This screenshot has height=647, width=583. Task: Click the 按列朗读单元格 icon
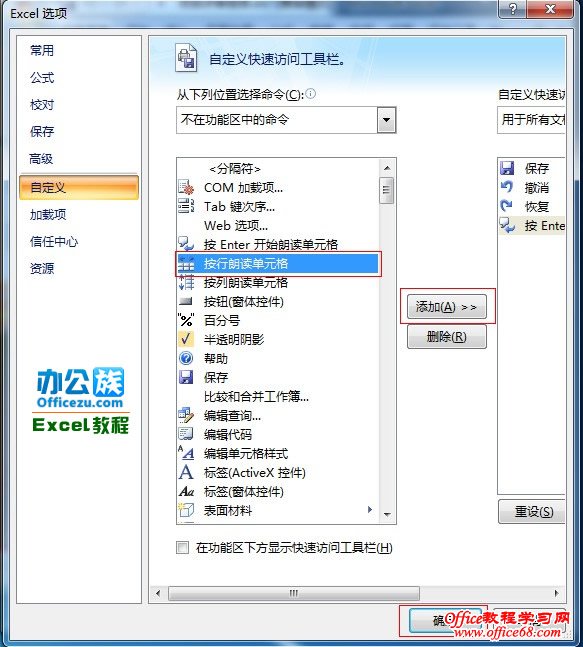(x=186, y=283)
